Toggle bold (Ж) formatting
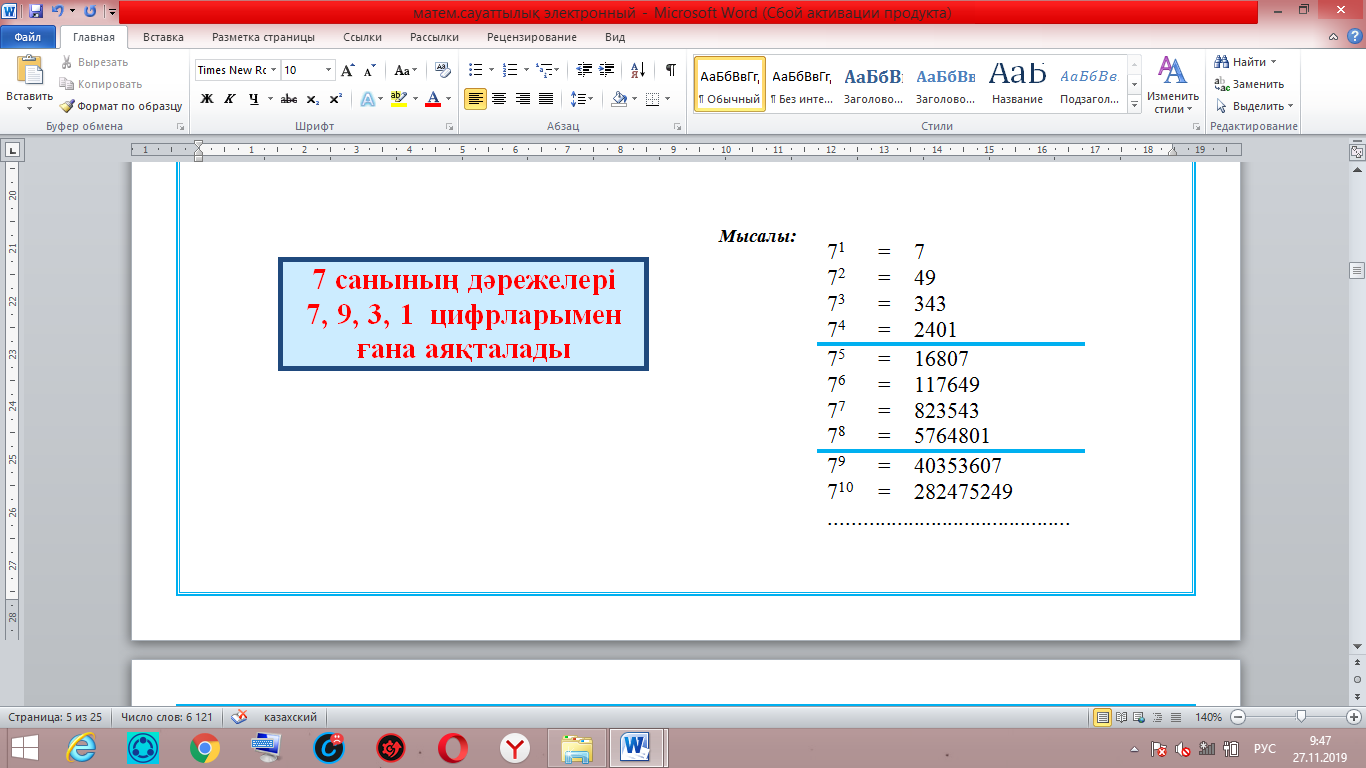 point(207,99)
